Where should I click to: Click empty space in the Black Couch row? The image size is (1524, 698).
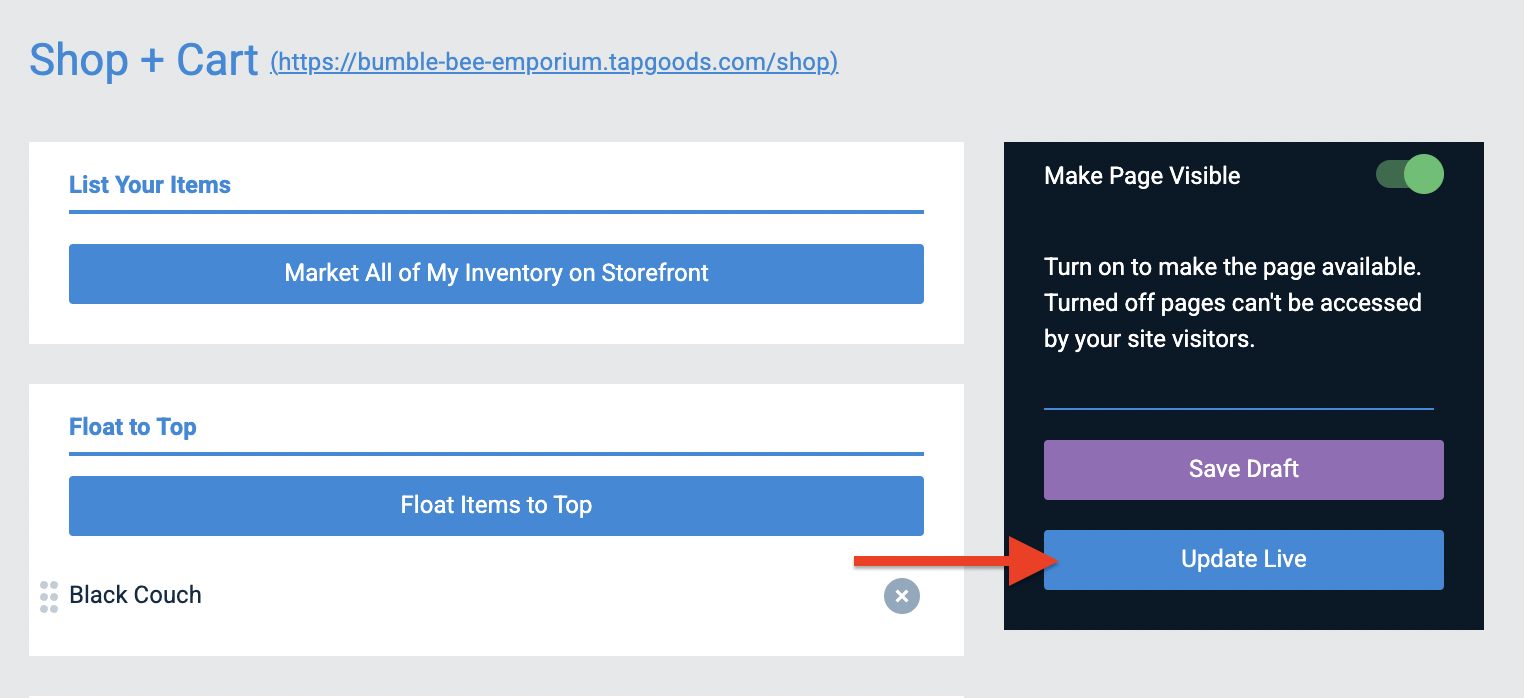[540, 596]
